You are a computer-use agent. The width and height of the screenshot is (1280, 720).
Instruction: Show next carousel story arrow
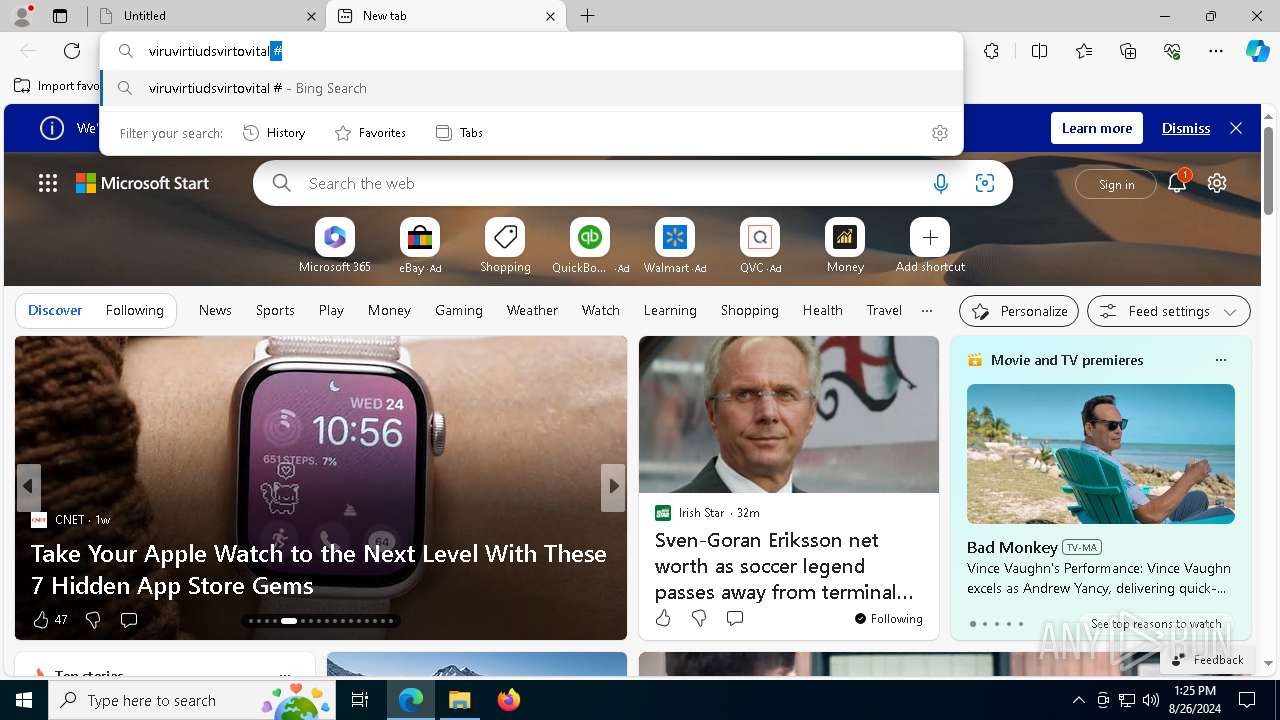(613, 486)
